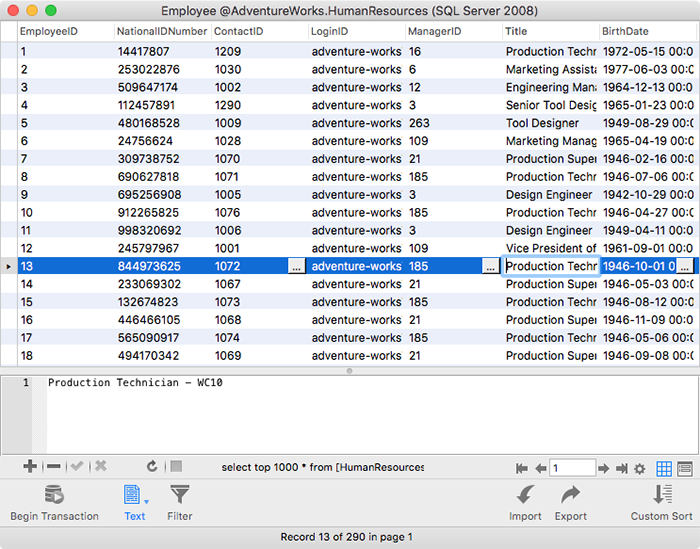Click the Engineering Man title cell
Viewport: 700px width, 549px height.
[551, 87]
